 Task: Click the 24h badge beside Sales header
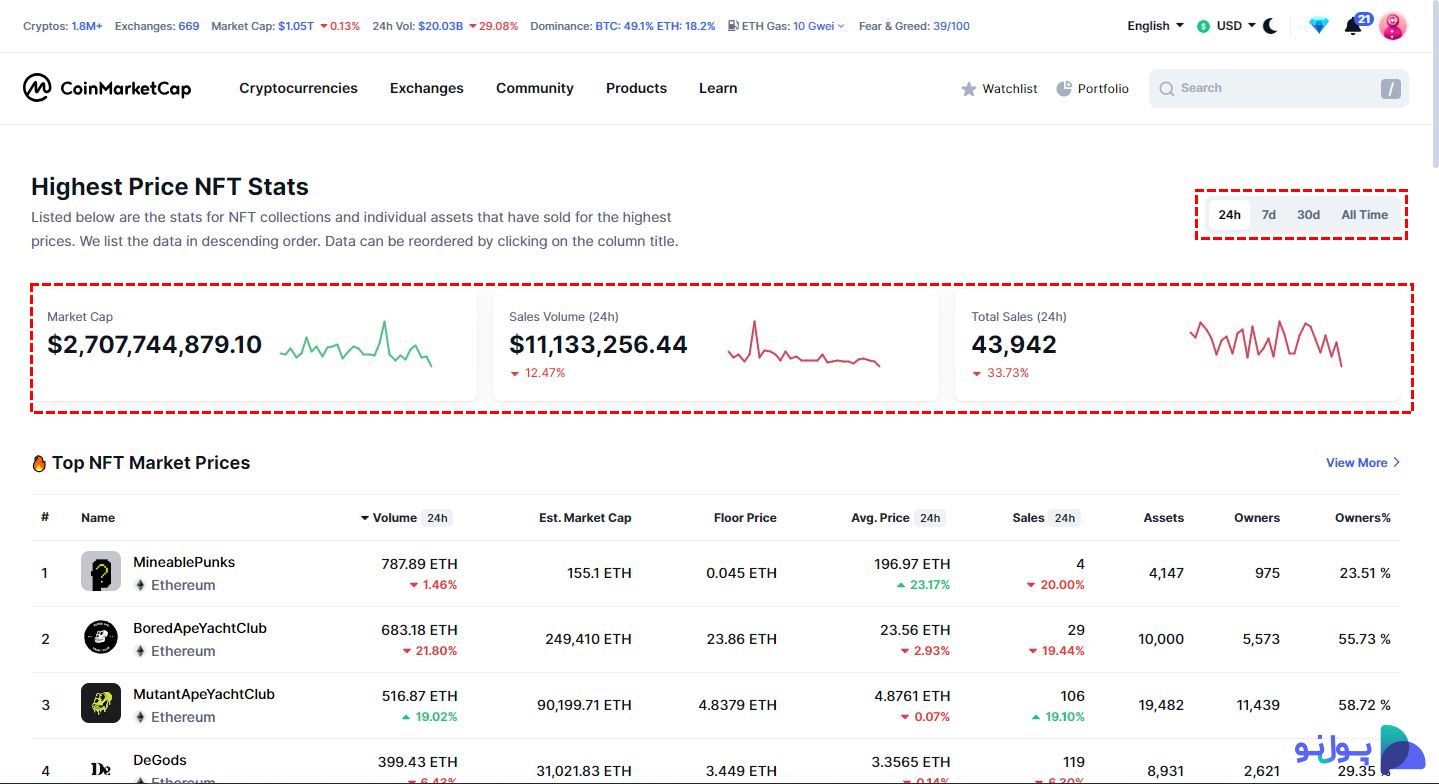tap(1065, 518)
